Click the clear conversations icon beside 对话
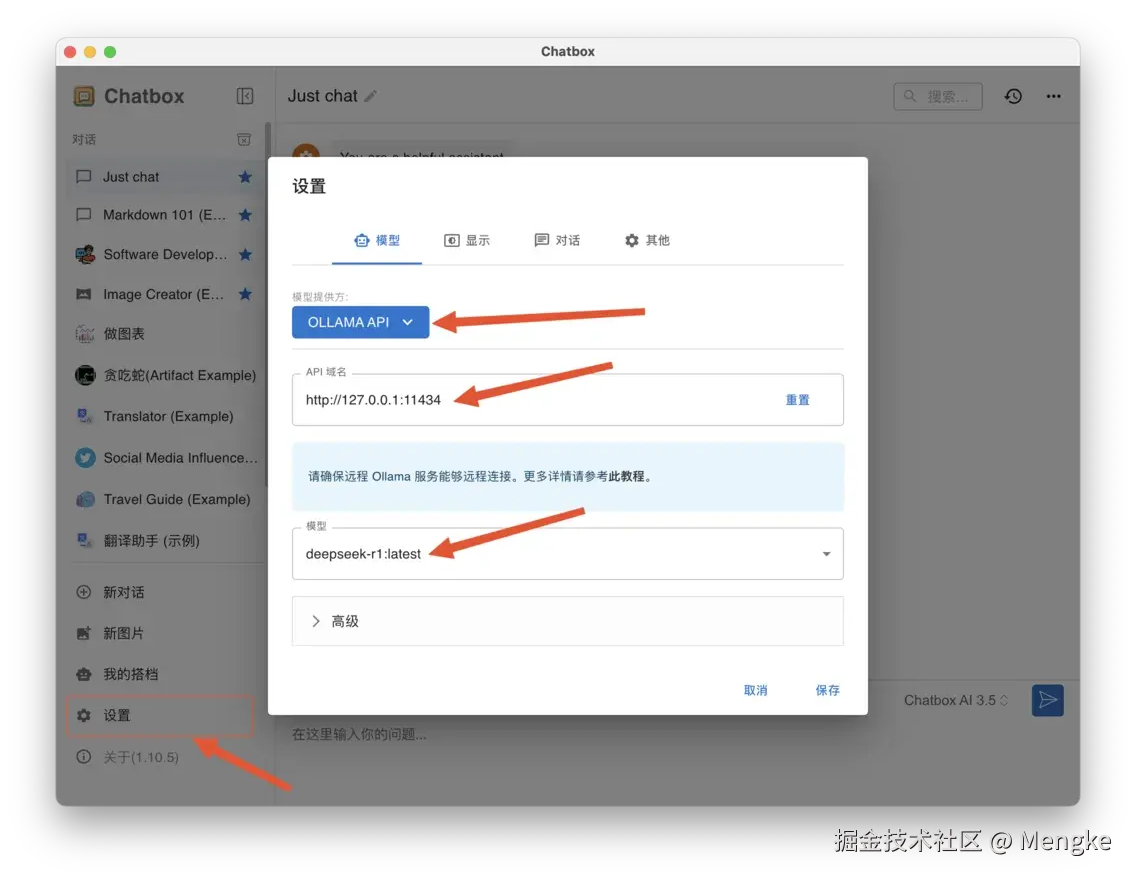Image resolution: width=1136 pixels, height=880 pixels. pos(244,139)
